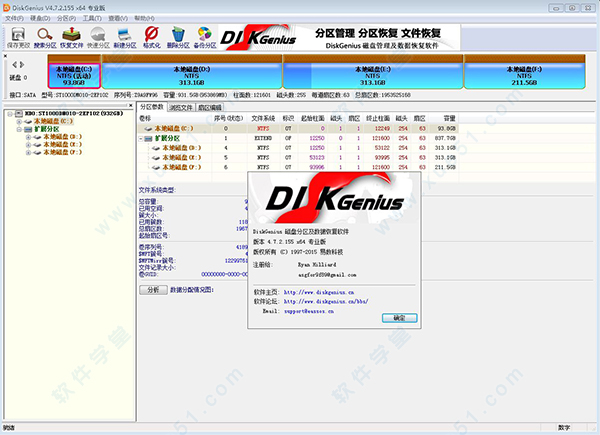The height and width of the screenshot is (435, 600).
Task: Click 837.7GB capacity cell in 扩展分区 row
Action: tap(445, 138)
